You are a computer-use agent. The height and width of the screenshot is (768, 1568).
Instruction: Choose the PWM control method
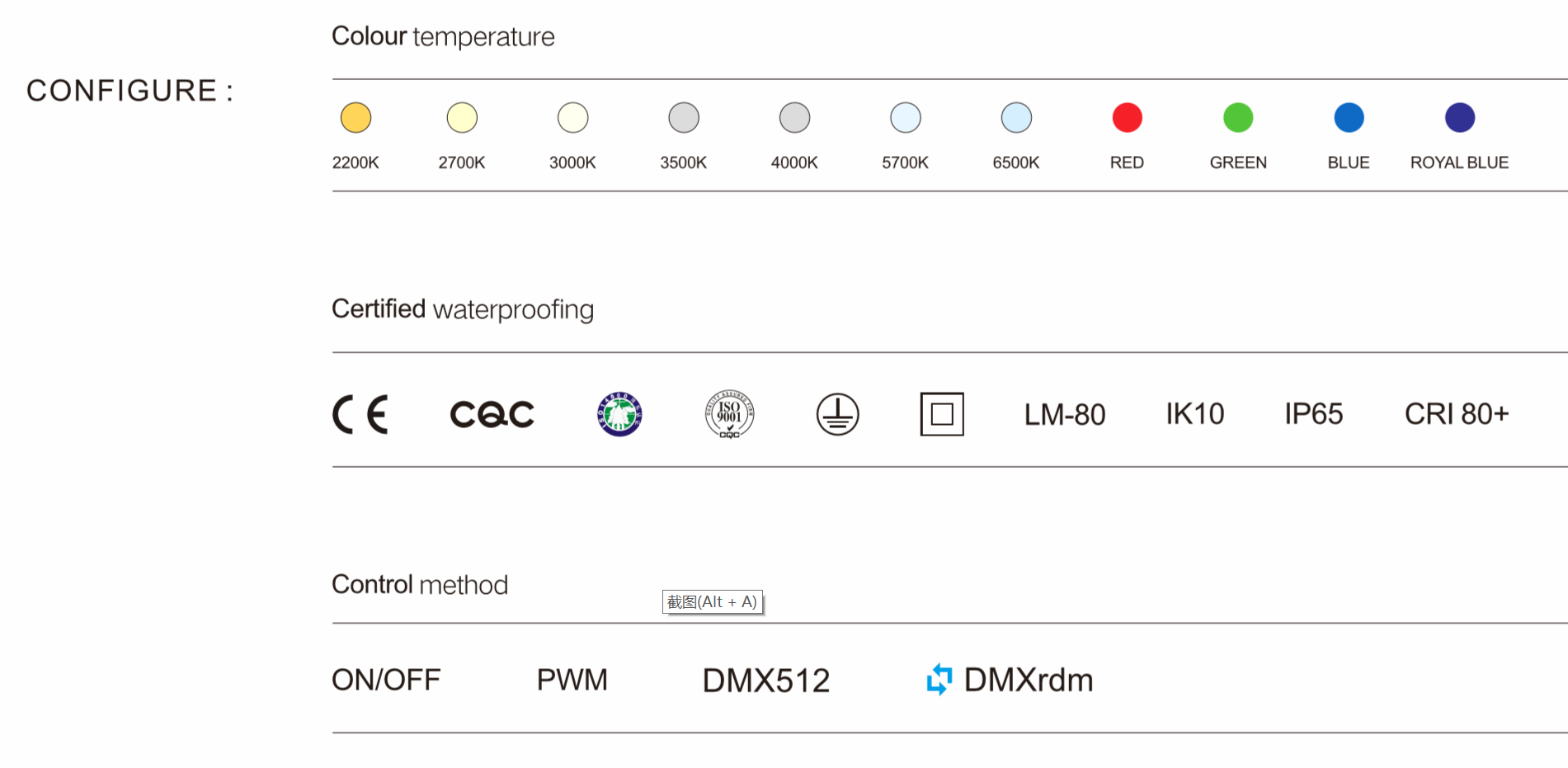pyautogui.click(x=572, y=680)
